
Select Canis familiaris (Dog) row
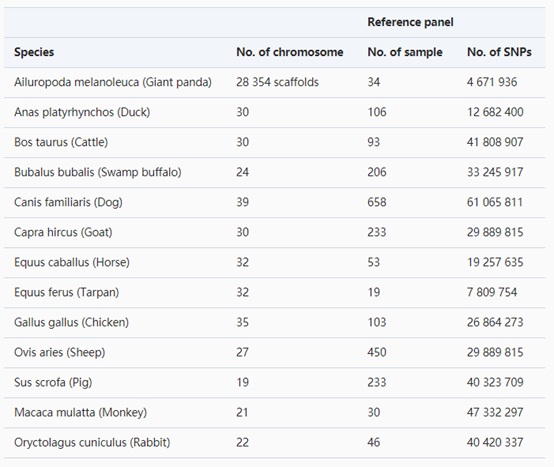click(x=275, y=202)
